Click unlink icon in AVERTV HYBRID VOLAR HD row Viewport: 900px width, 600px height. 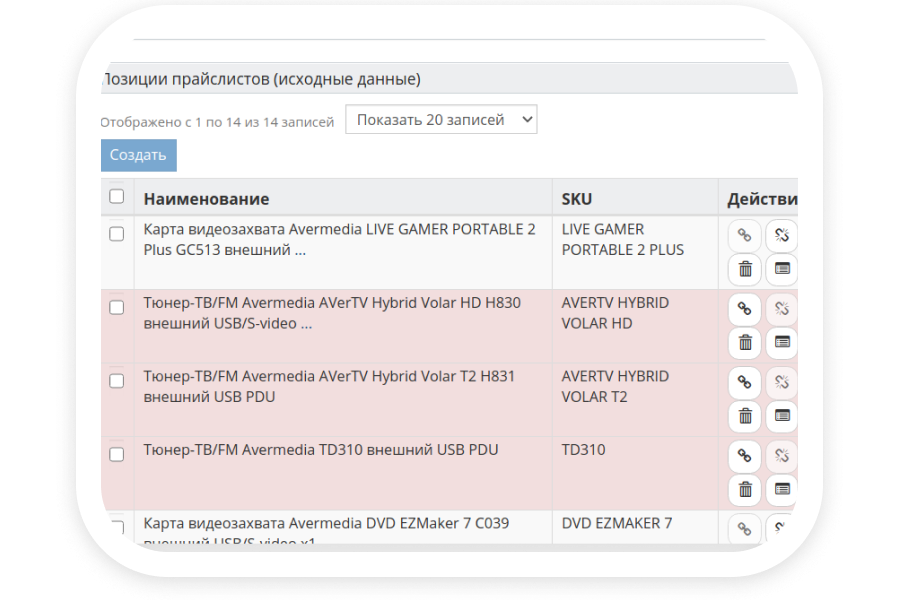pos(782,309)
